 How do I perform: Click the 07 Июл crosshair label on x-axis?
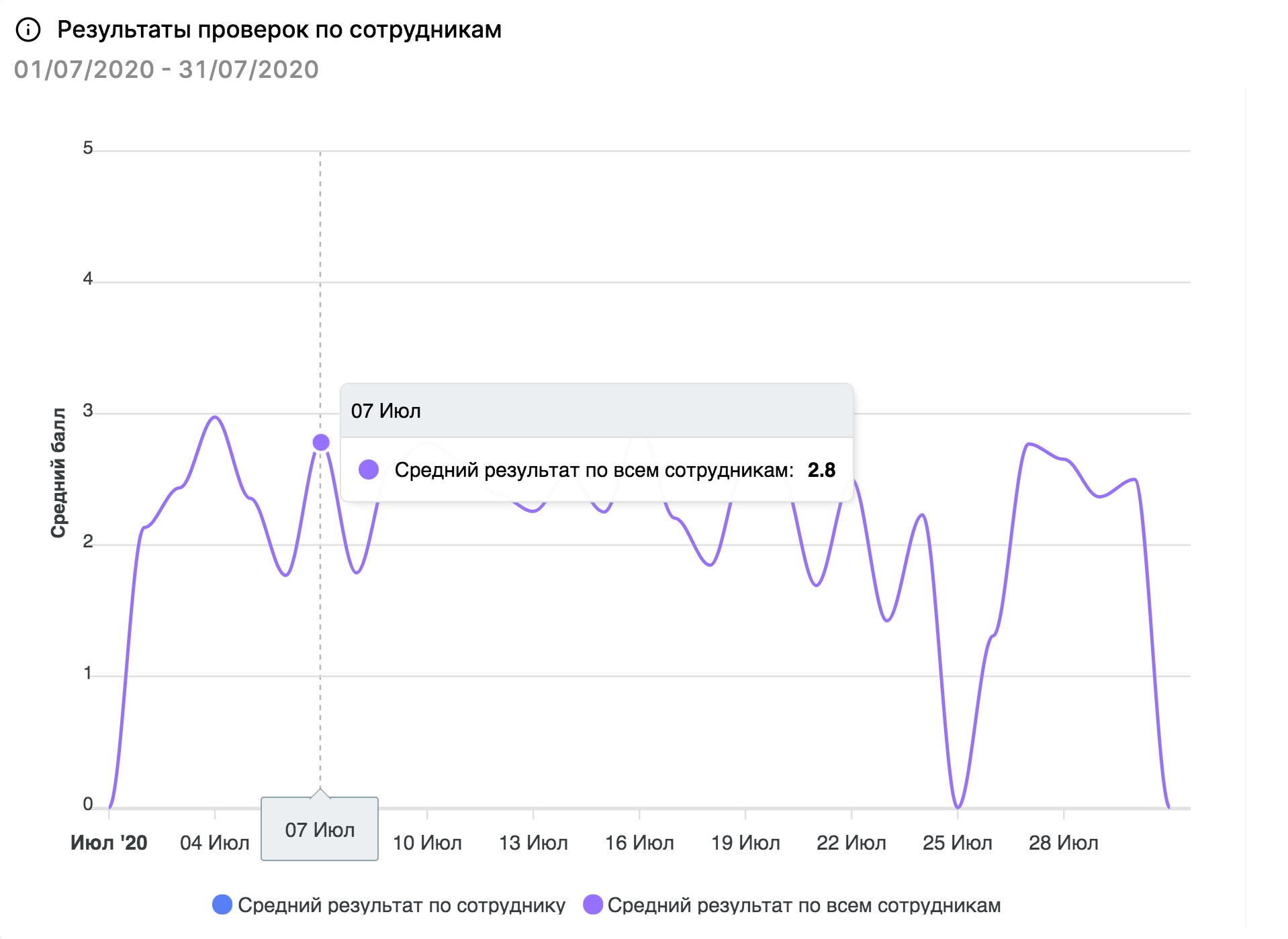tap(320, 830)
